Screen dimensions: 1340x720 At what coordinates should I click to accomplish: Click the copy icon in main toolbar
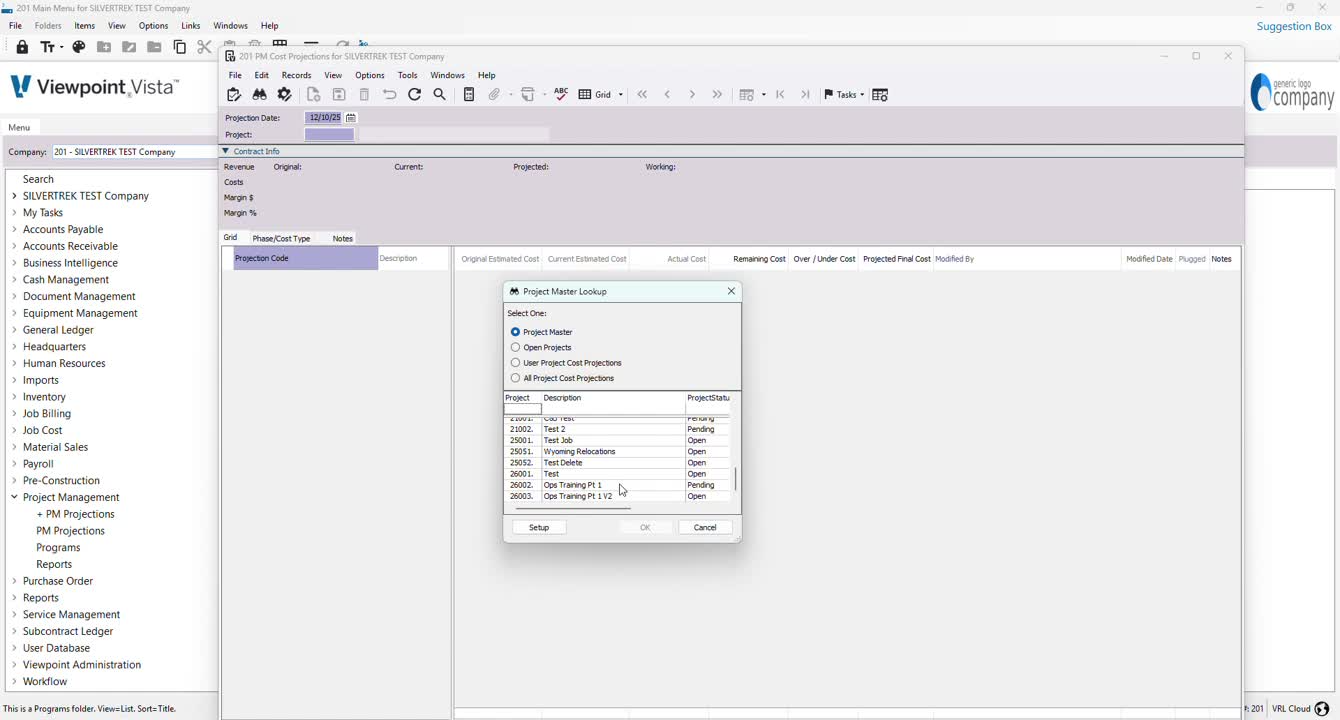tap(180, 47)
